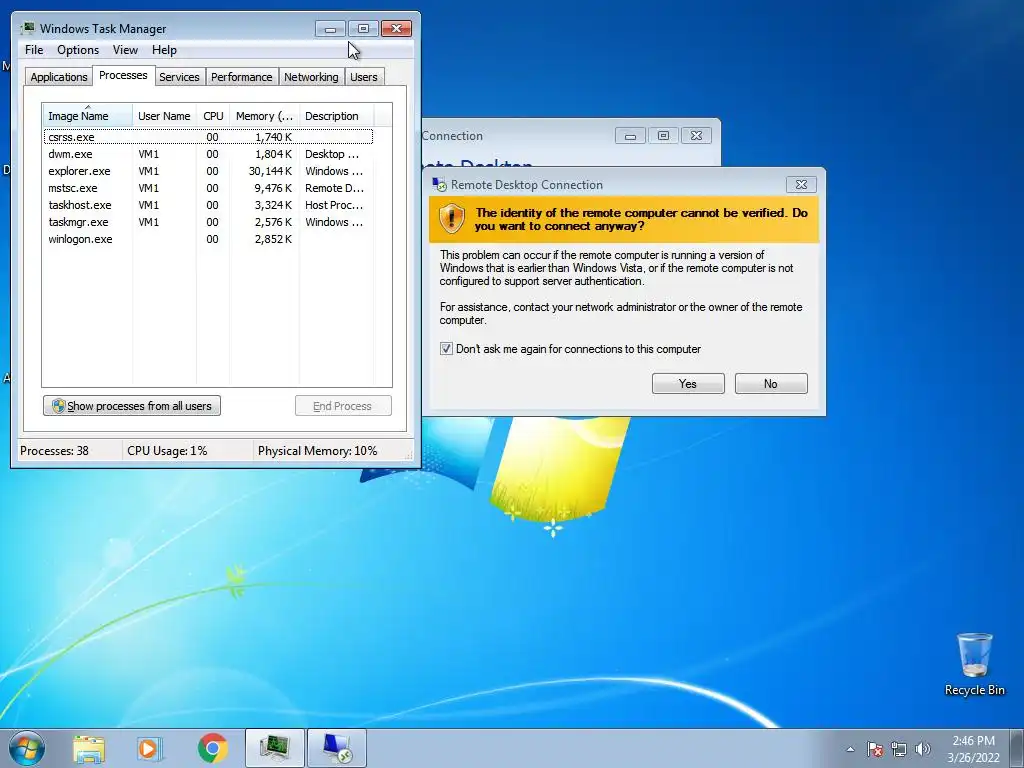
Task: Toggle "Don't ask me again" checkbox
Action: click(x=446, y=349)
